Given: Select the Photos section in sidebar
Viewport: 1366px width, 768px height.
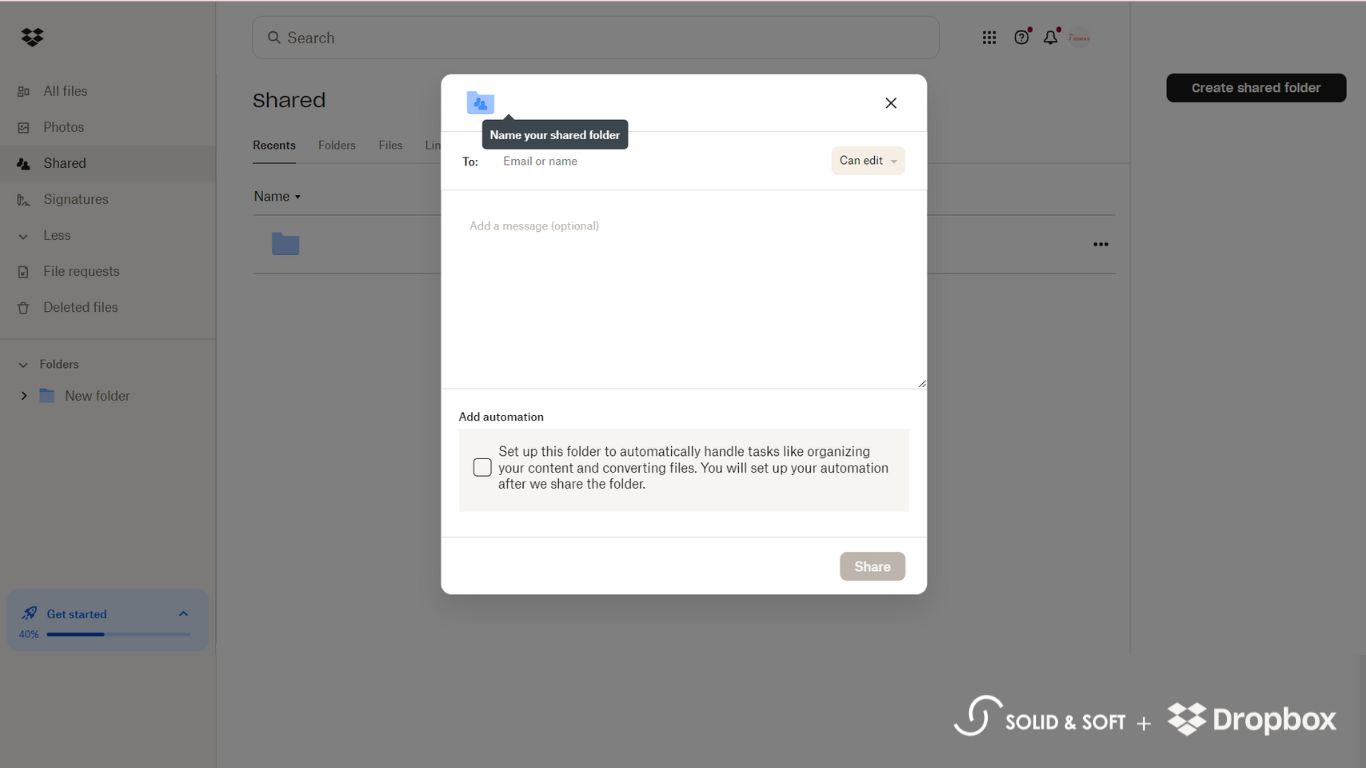Looking at the screenshot, I should pyautogui.click(x=64, y=127).
